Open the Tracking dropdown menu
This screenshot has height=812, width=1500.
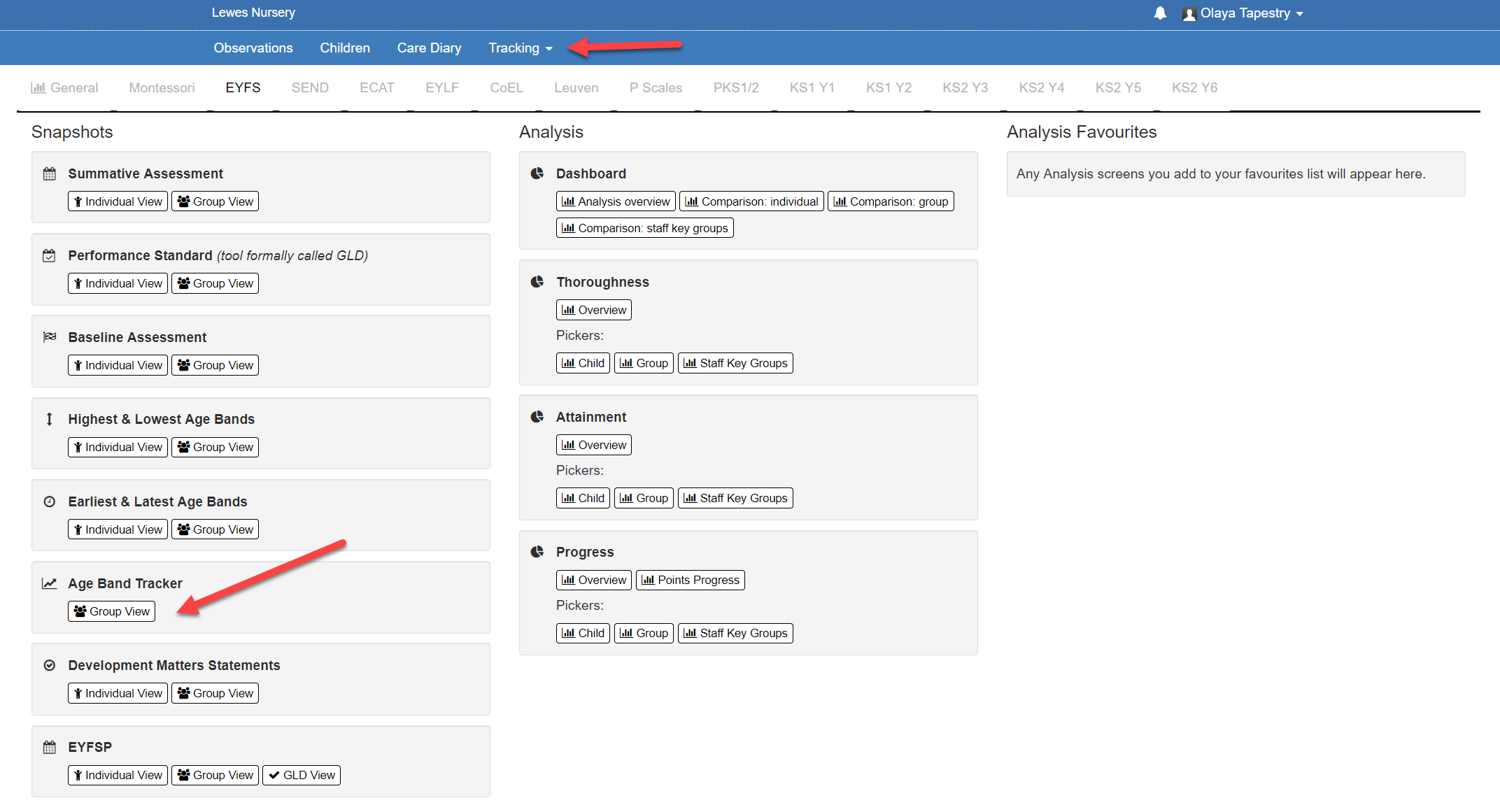click(x=520, y=48)
